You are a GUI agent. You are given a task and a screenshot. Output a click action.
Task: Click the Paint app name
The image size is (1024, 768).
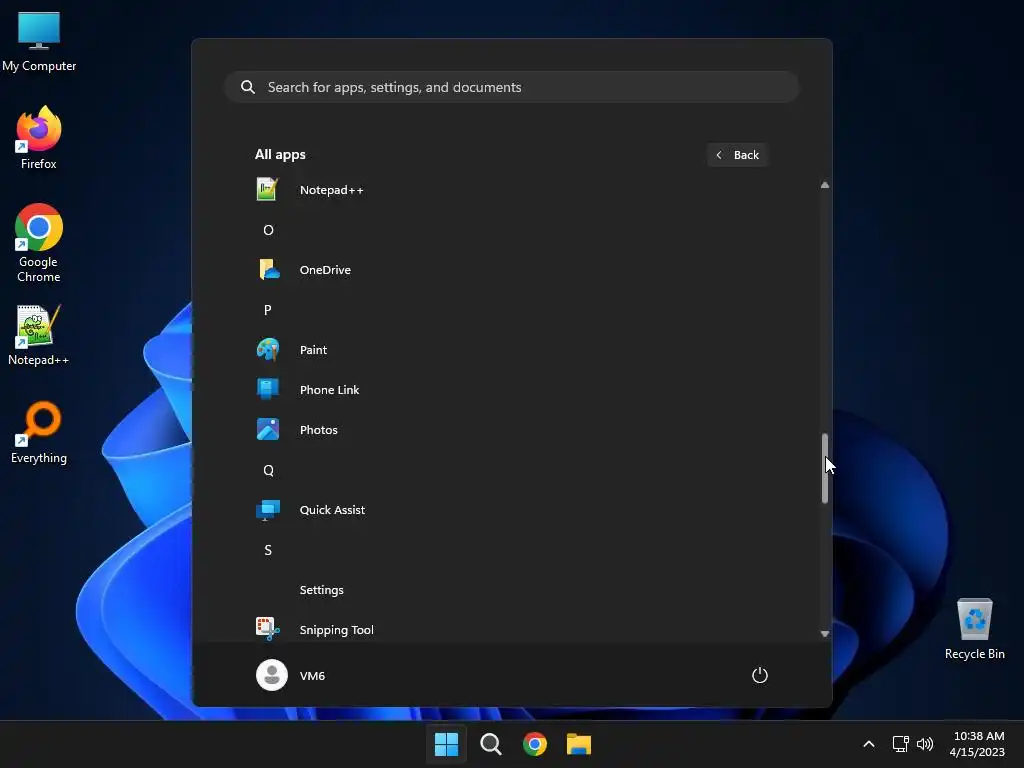313,350
